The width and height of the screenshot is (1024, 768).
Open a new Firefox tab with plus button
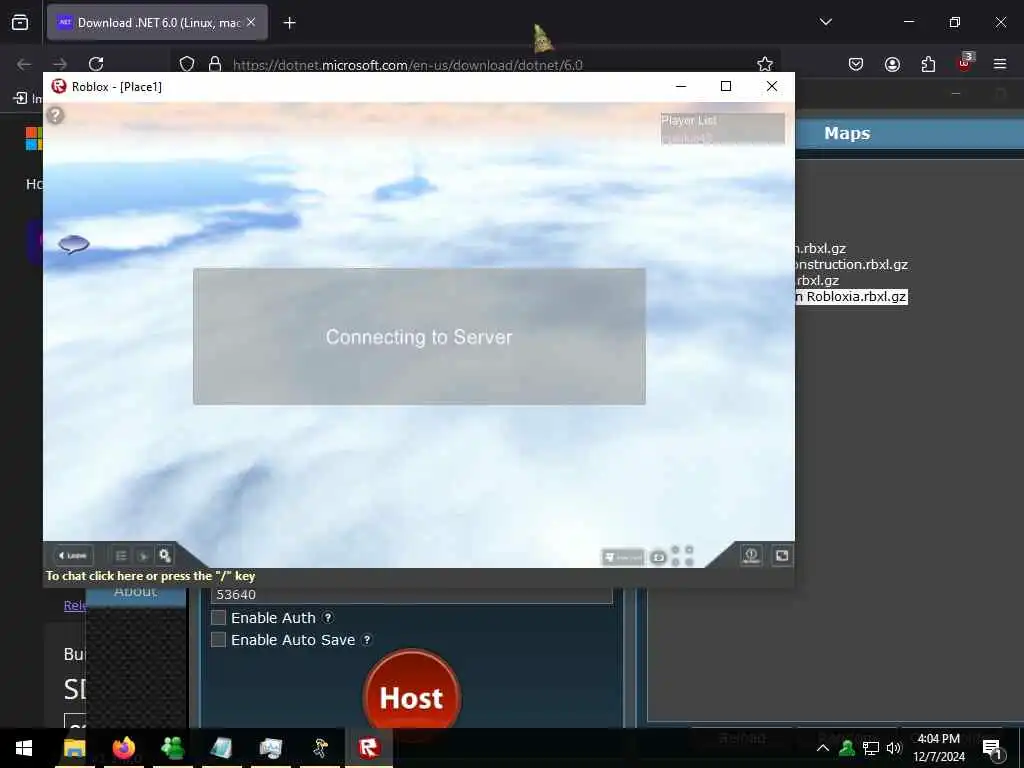click(x=289, y=23)
